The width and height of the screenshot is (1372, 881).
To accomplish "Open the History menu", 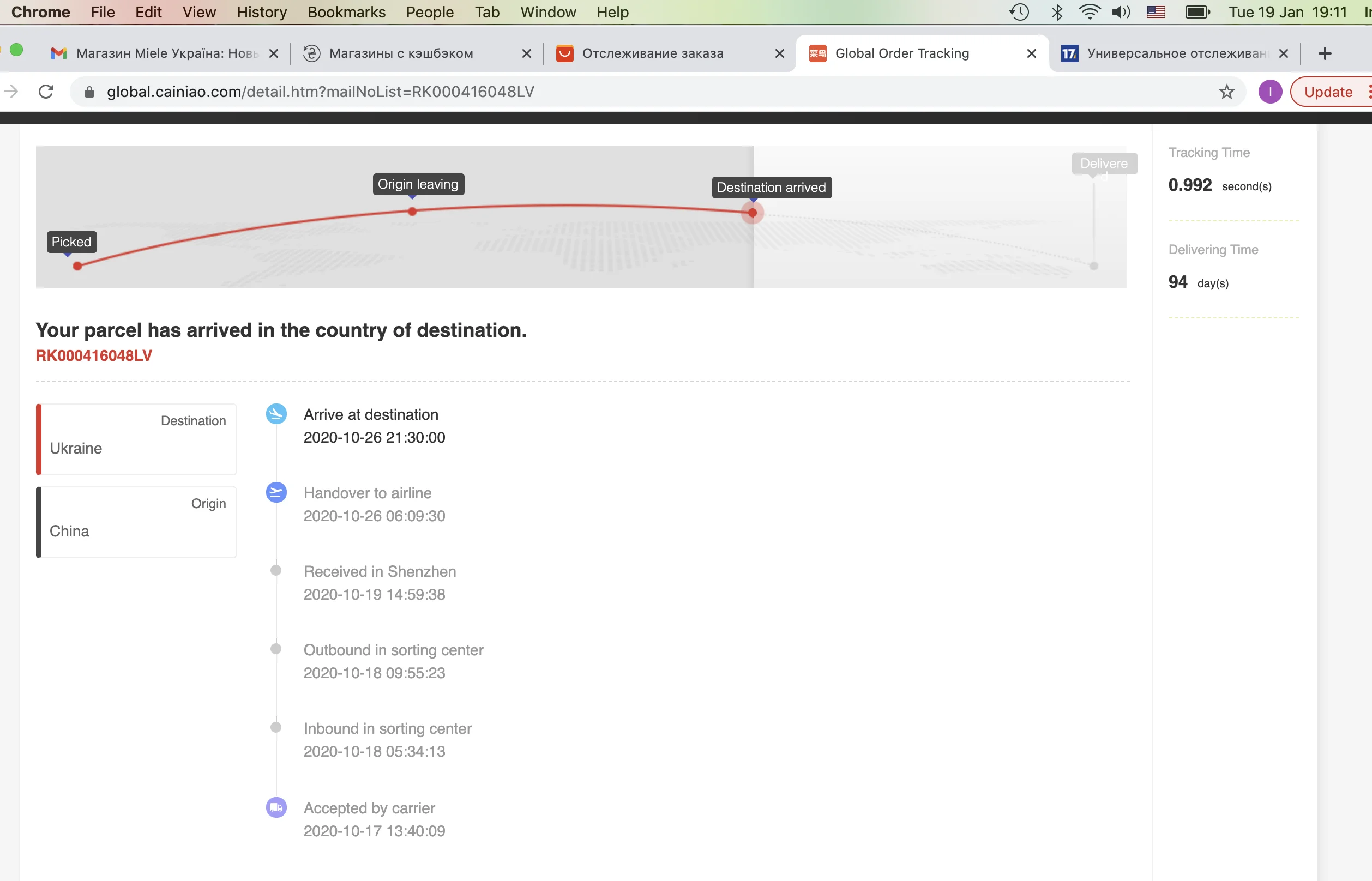I will coord(261,12).
